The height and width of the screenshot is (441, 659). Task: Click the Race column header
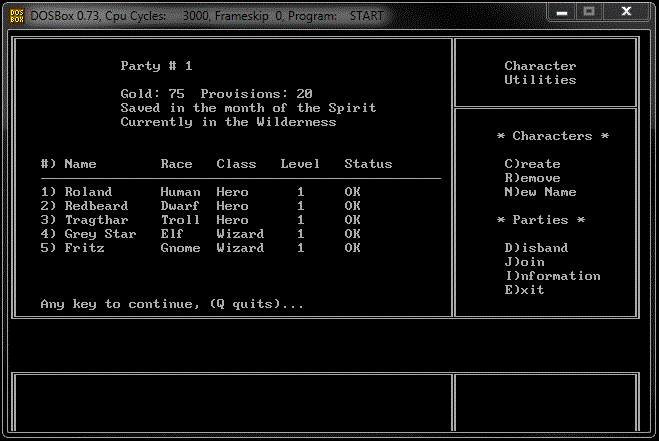pyautogui.click(x=176, y=164)
